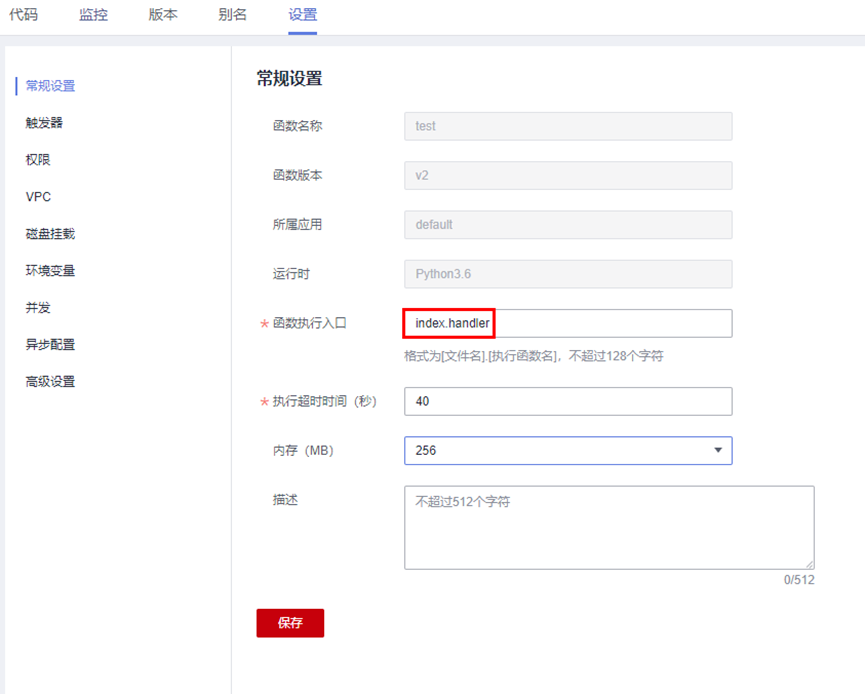Click the 设置 tab
This screenshot has width=865, height=694.
pos(302,15)
